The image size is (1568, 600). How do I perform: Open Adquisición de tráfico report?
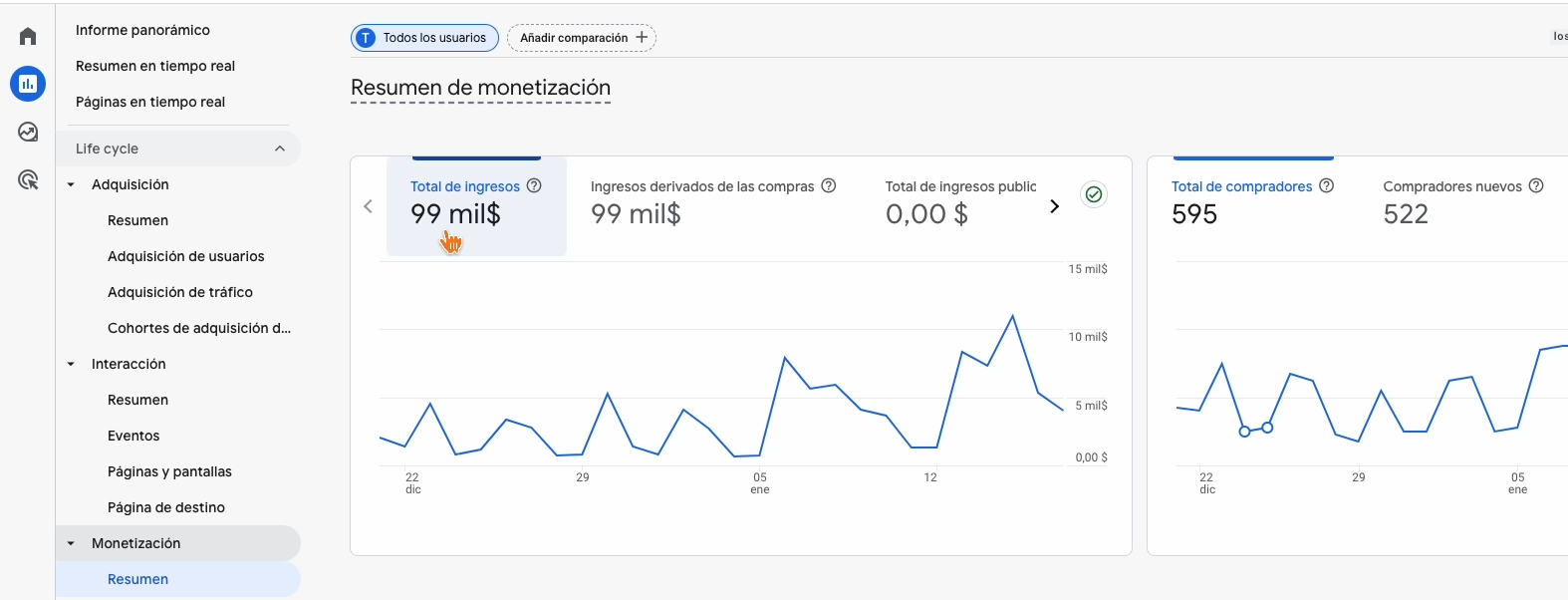pos(180,292)
